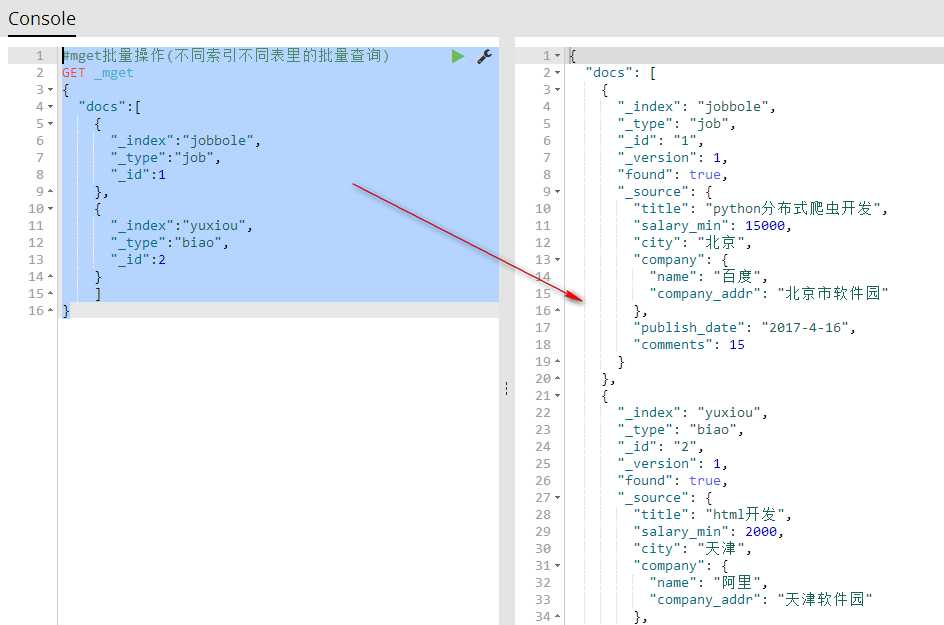Collapse the fold at request line 3
Screen dimensions: 944x625
point(51,90)
